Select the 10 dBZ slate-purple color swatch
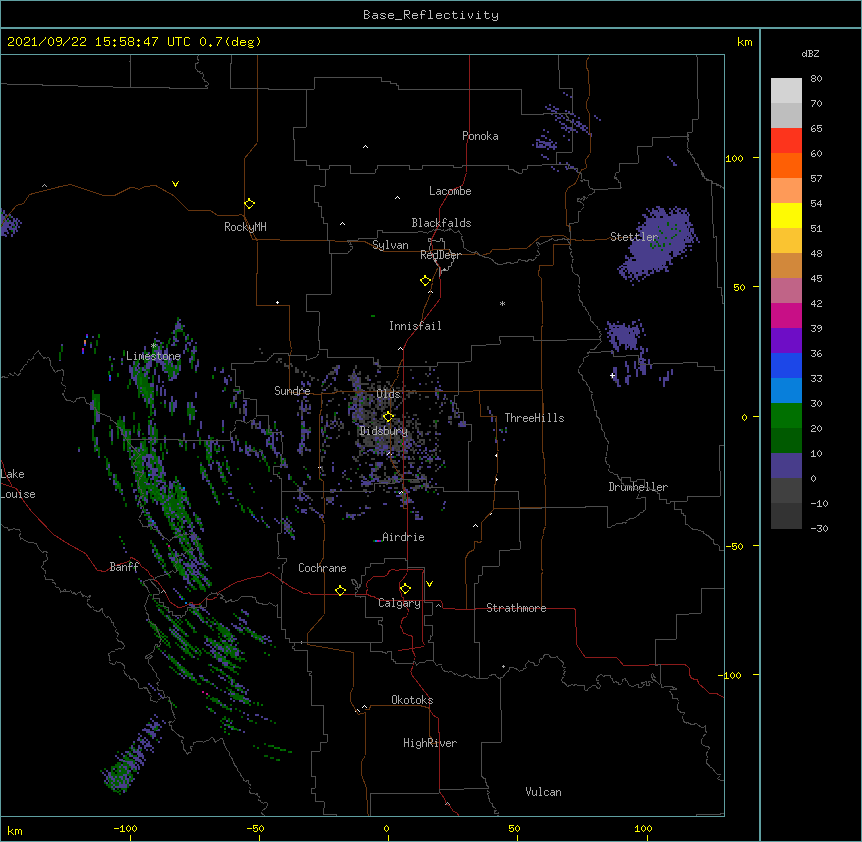 tap(786, 466)
